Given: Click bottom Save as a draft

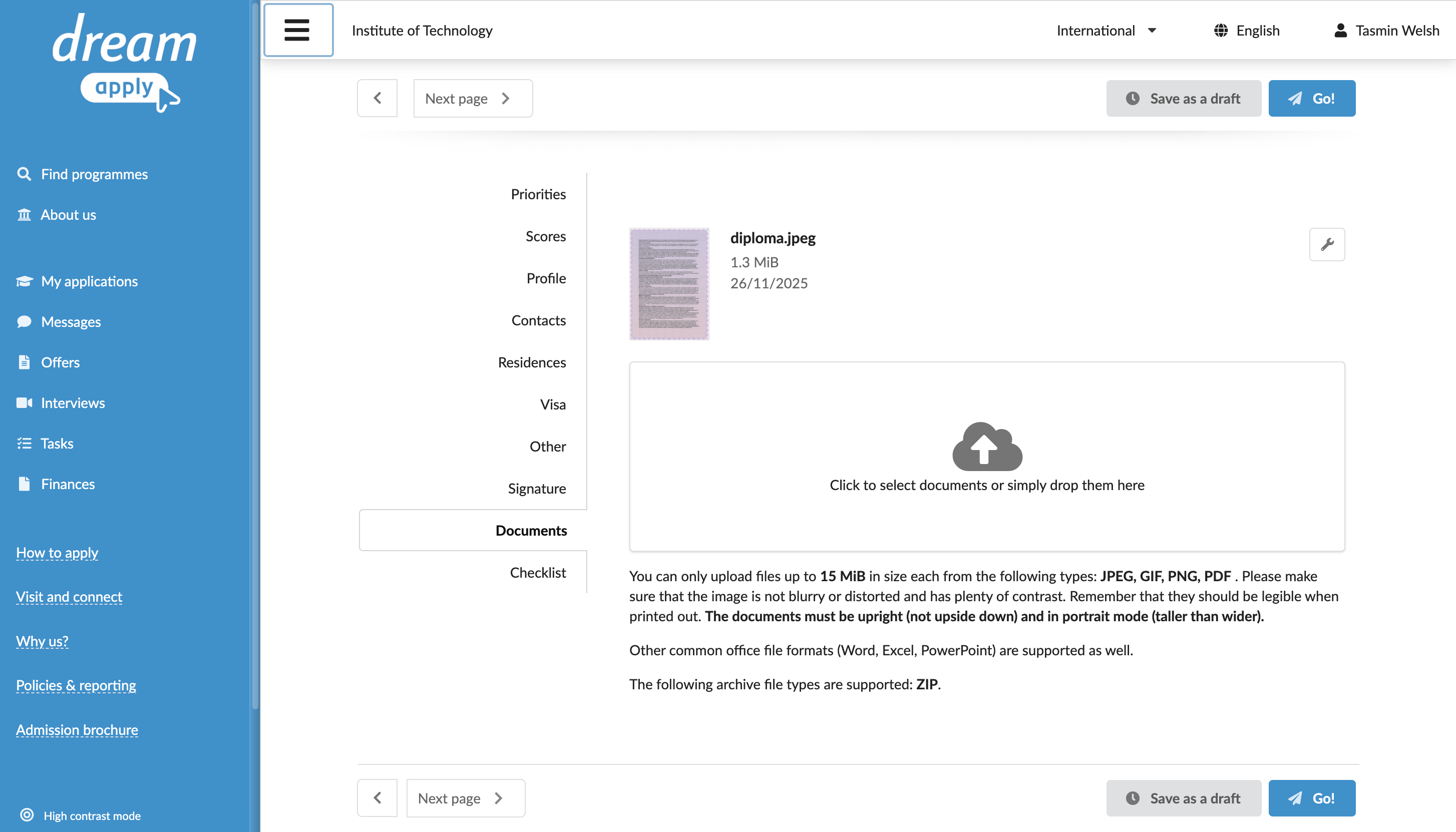Looking at the screenshot, I should (1184, 798).
